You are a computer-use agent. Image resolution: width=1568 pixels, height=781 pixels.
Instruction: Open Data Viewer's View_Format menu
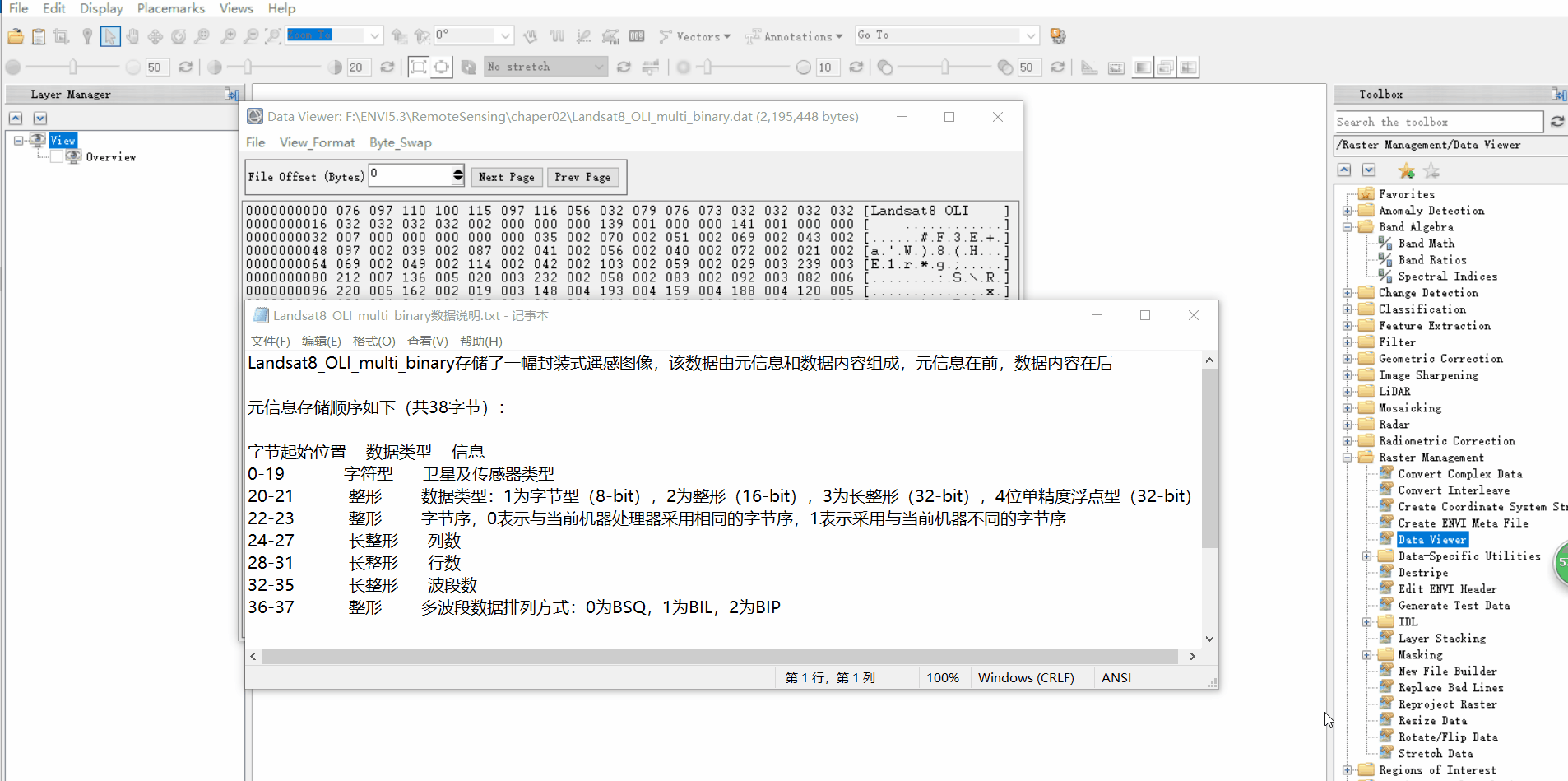click(317, 142)
